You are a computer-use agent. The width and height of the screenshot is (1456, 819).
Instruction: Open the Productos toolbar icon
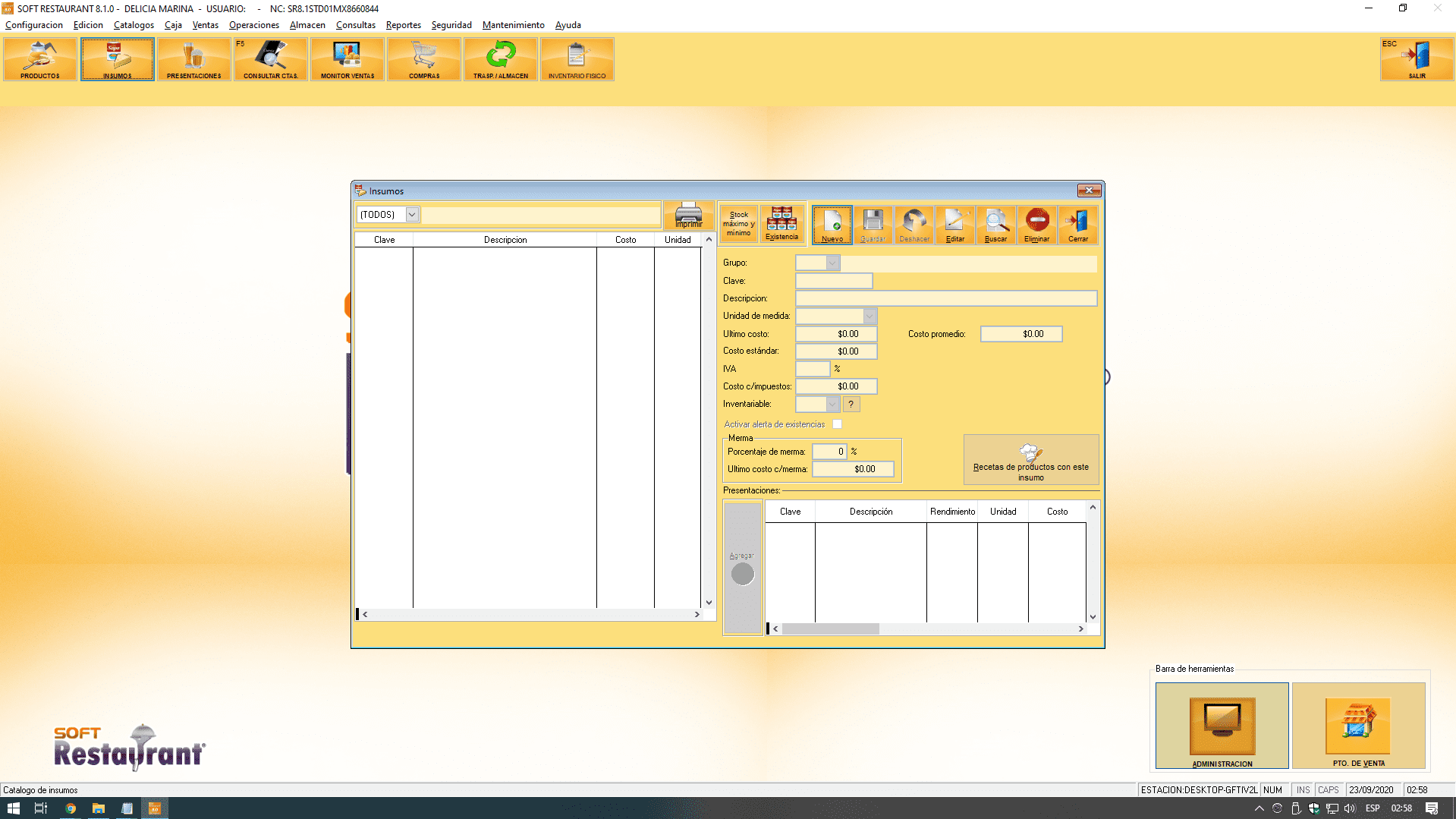pyautogui.click(x=40, y=59)
